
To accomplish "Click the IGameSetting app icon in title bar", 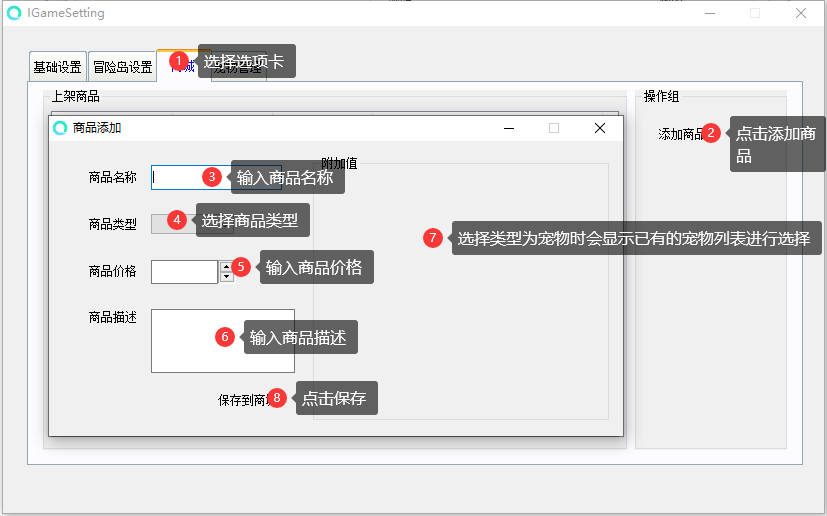I will pyautogui.click(x=14, y=13).
